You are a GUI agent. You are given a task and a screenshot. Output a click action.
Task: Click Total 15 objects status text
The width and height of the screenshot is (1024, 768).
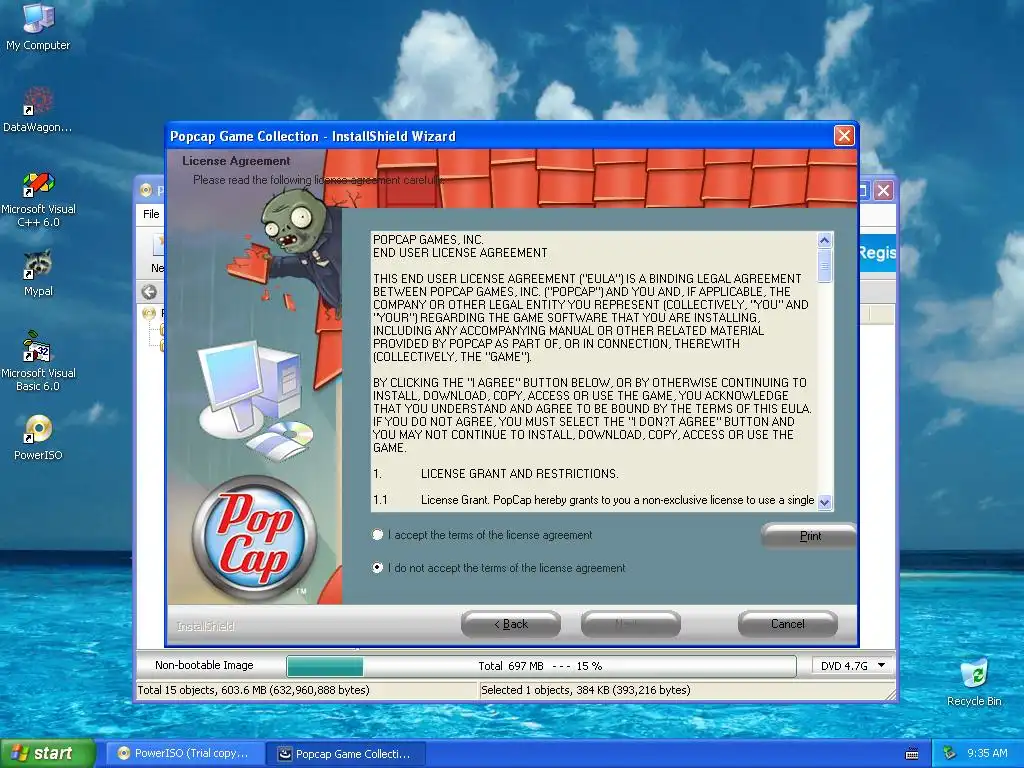coord(253,690)
